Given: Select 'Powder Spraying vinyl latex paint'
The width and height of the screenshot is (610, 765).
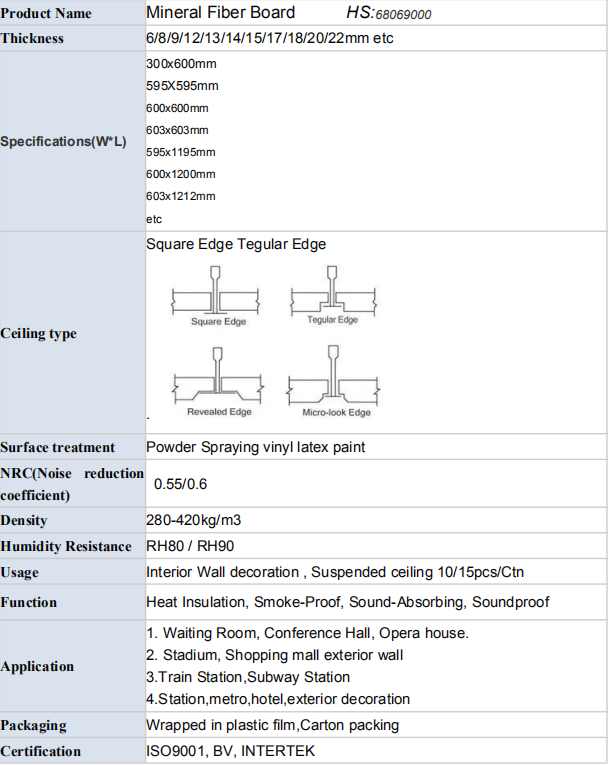Looking at the screenshot, I should 256,447.
